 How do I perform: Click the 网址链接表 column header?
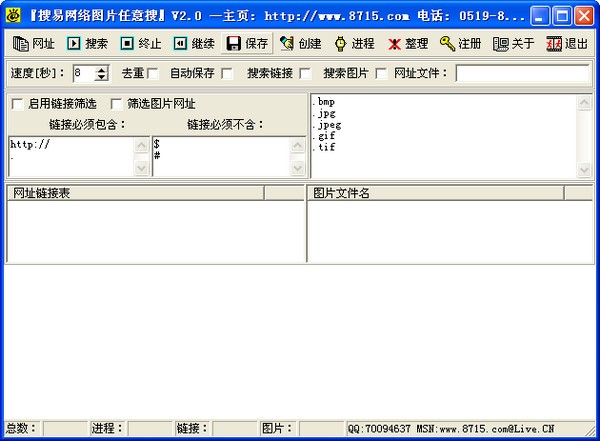pos(136,193)
